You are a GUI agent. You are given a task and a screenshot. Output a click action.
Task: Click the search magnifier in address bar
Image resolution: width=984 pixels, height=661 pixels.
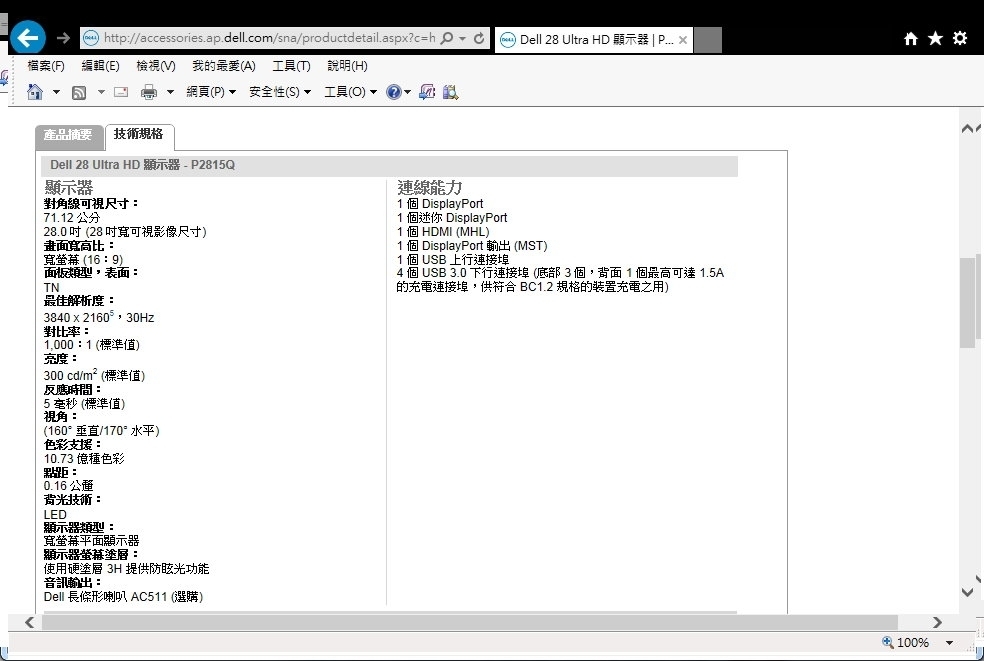coord(447,38)
